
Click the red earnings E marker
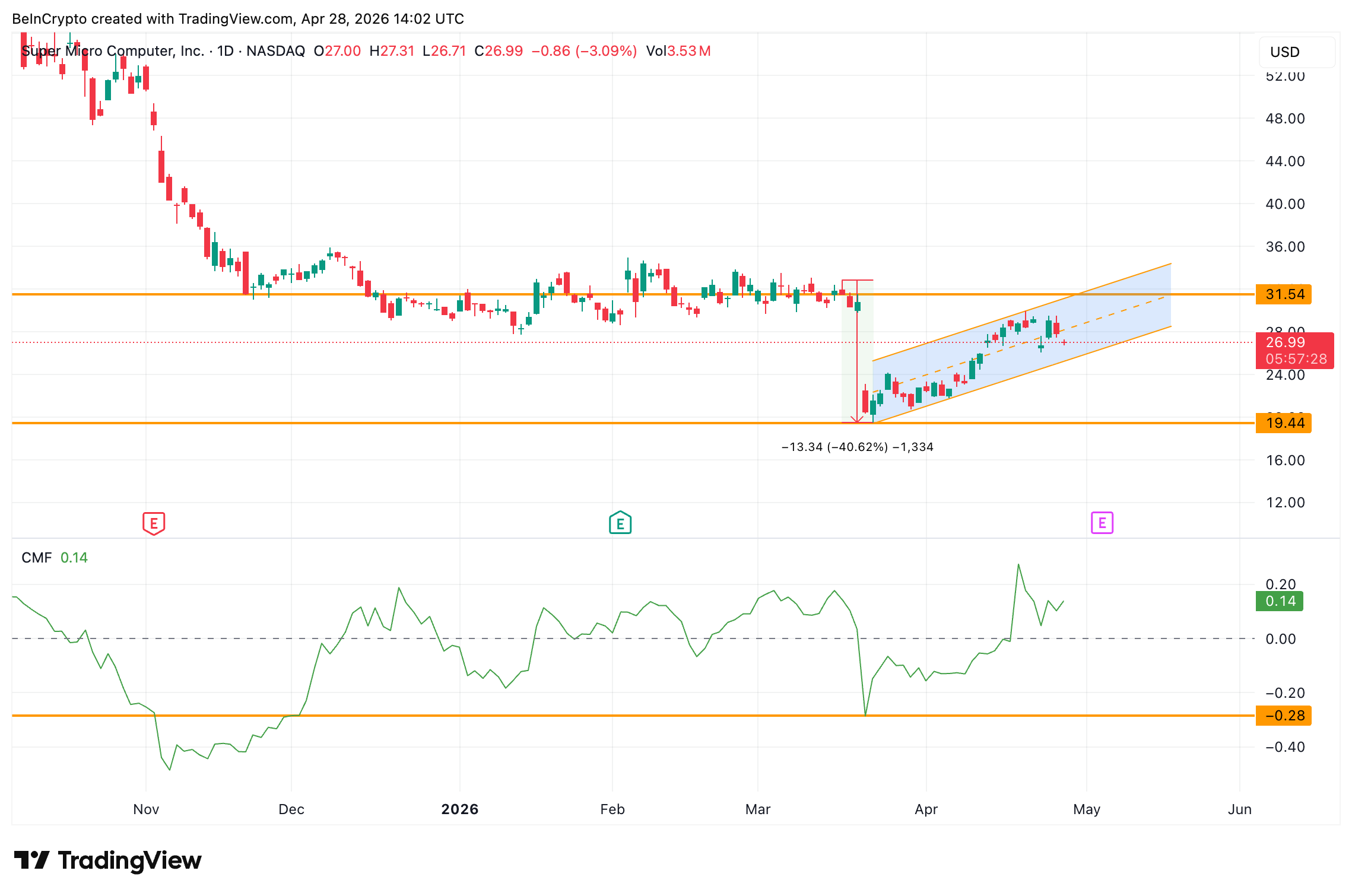(154, 523)
